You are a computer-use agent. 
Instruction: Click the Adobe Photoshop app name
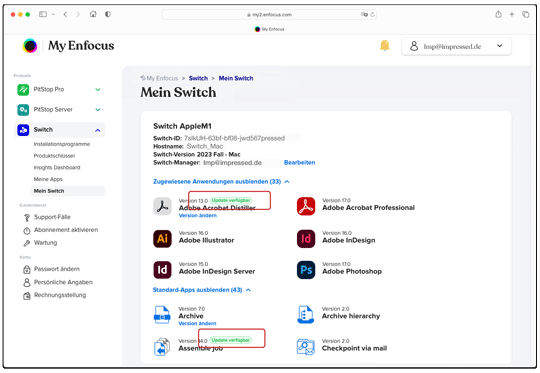point(352,272)
